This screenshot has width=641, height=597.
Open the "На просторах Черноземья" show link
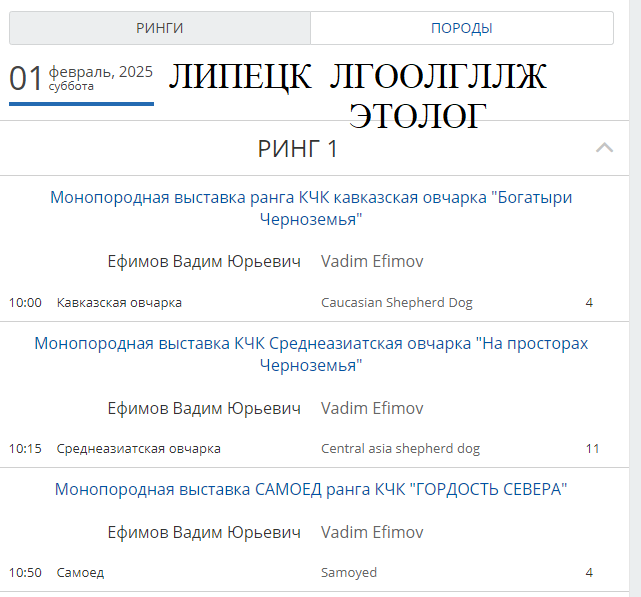pyautogui.click(x=311, y=354)
